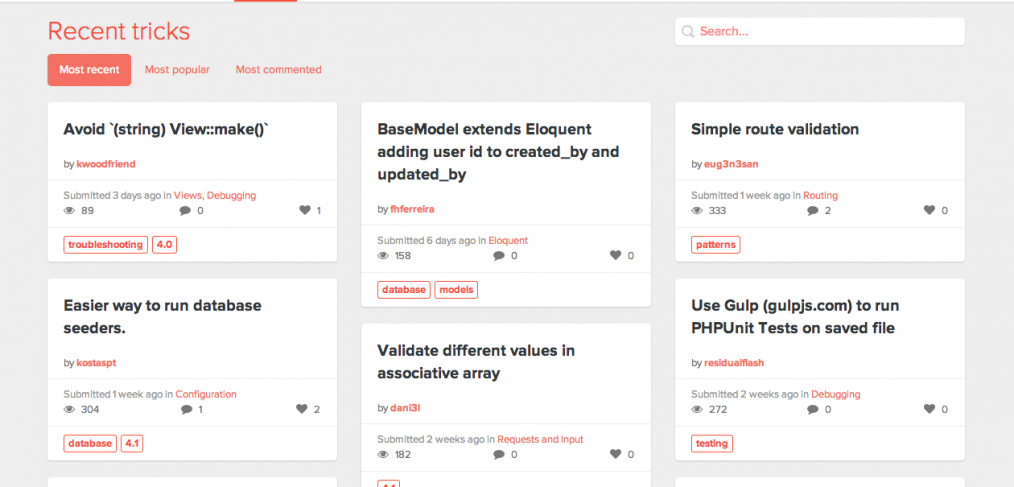Open Debugging category on Avoid View::make card
The width and height of the screenshot is (1014, 487).
pos(232,195)
